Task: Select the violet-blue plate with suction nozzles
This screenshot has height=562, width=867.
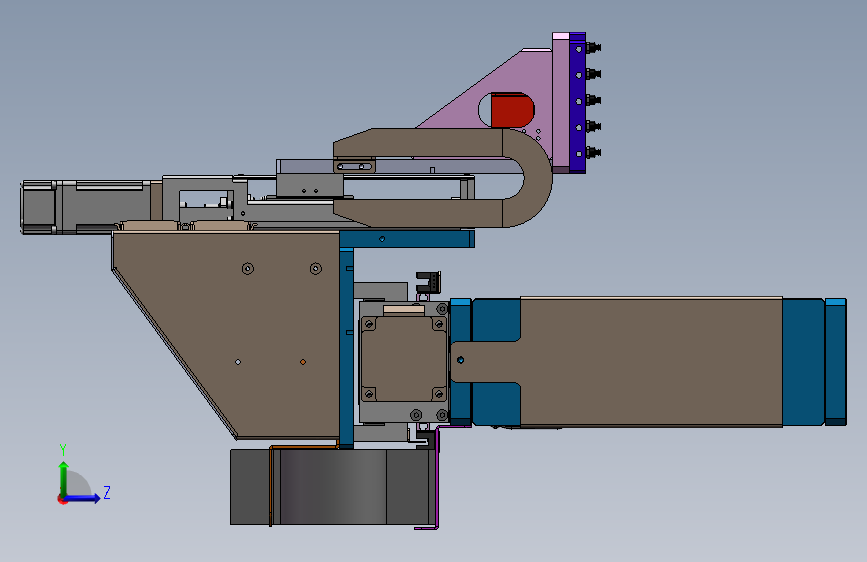Action: (577, 103)
